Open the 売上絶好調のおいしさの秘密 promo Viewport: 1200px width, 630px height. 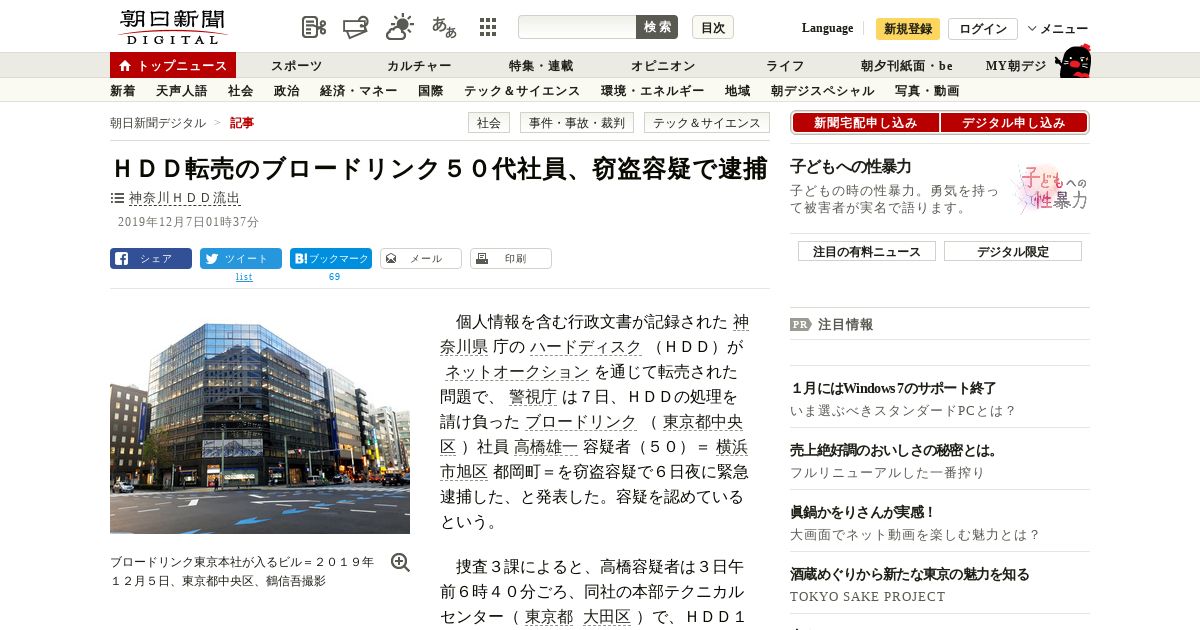pyautogui.click(x=895, y=450)
